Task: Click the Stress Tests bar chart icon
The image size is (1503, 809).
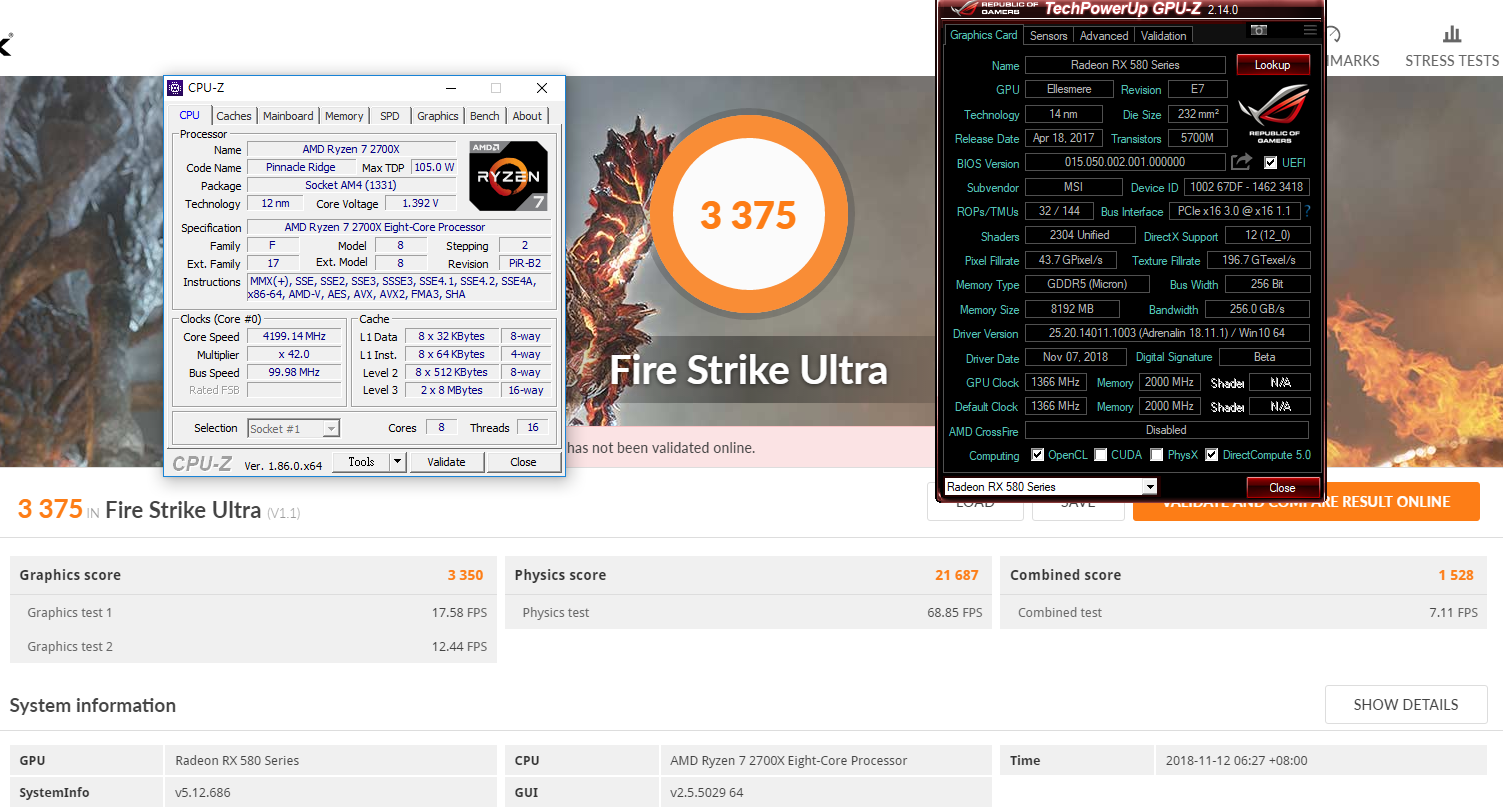Action: coord(1451,33)
